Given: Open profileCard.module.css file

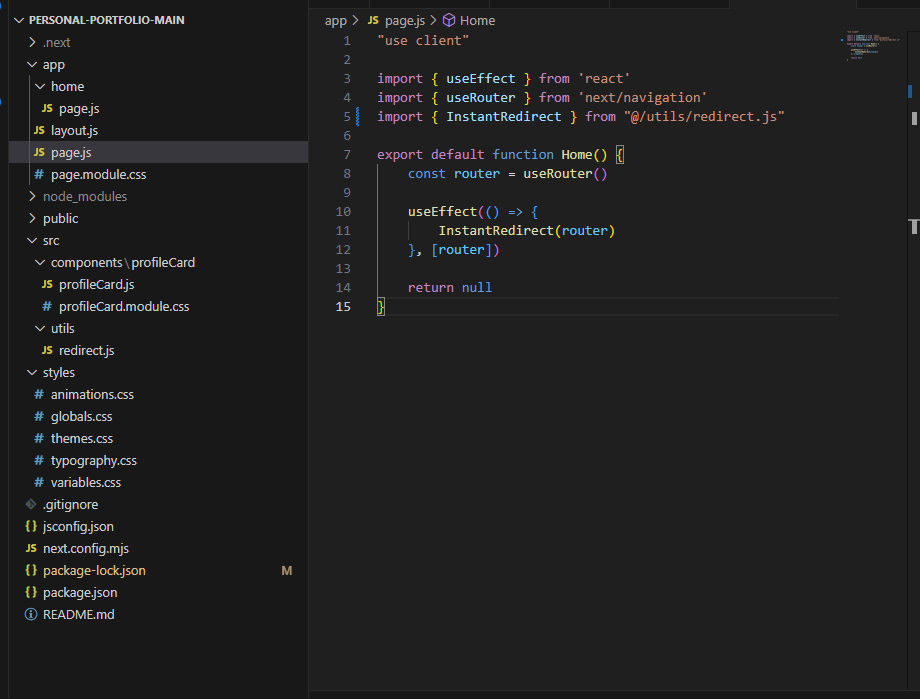Looking at the screenshot, I should pos(123,306).
